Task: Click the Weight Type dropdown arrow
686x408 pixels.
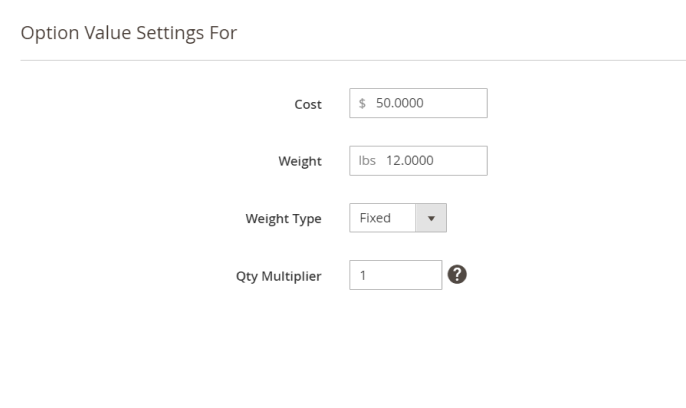Action: [x=432, y=218]
